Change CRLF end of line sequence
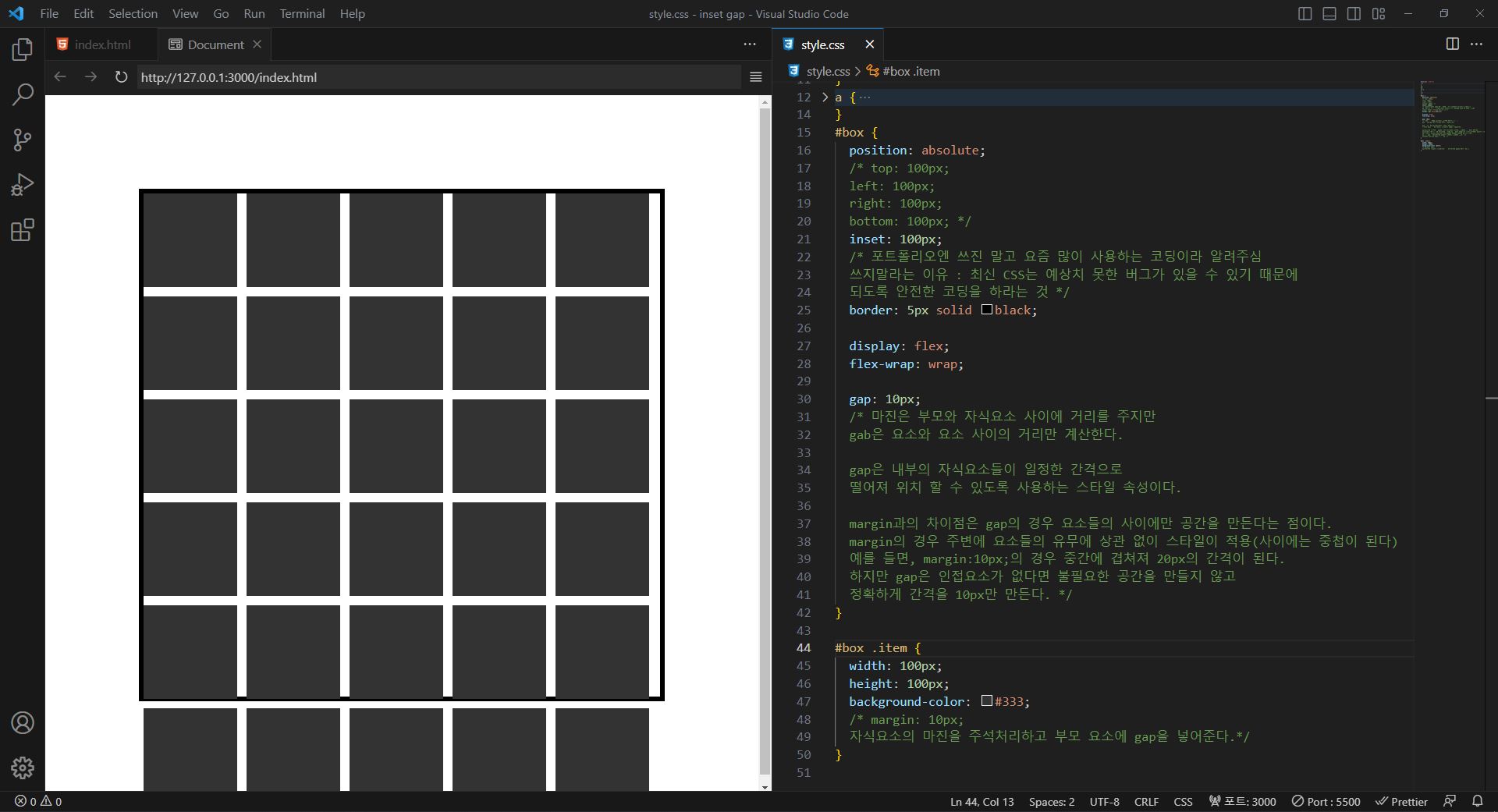1498x812 pixels. (x=1146, y=802)
